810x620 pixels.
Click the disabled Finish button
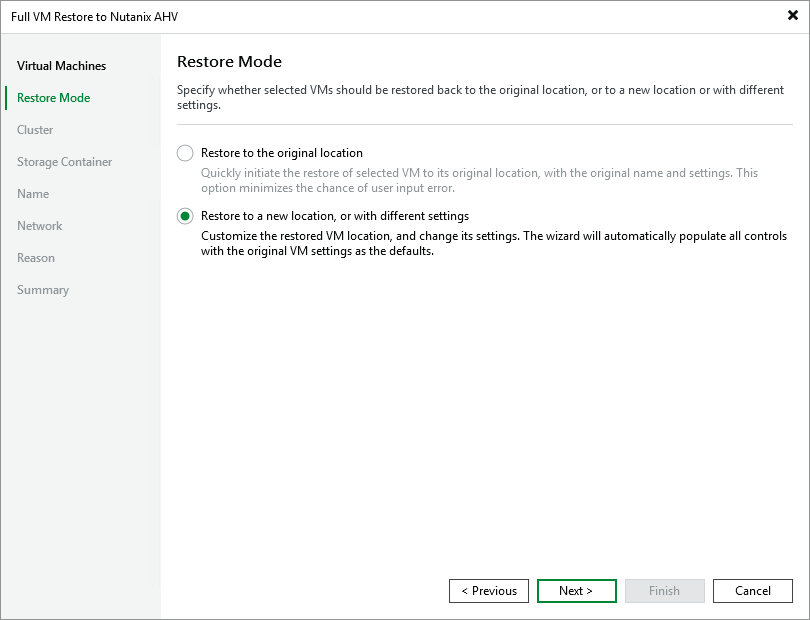(x=665, y=590)
